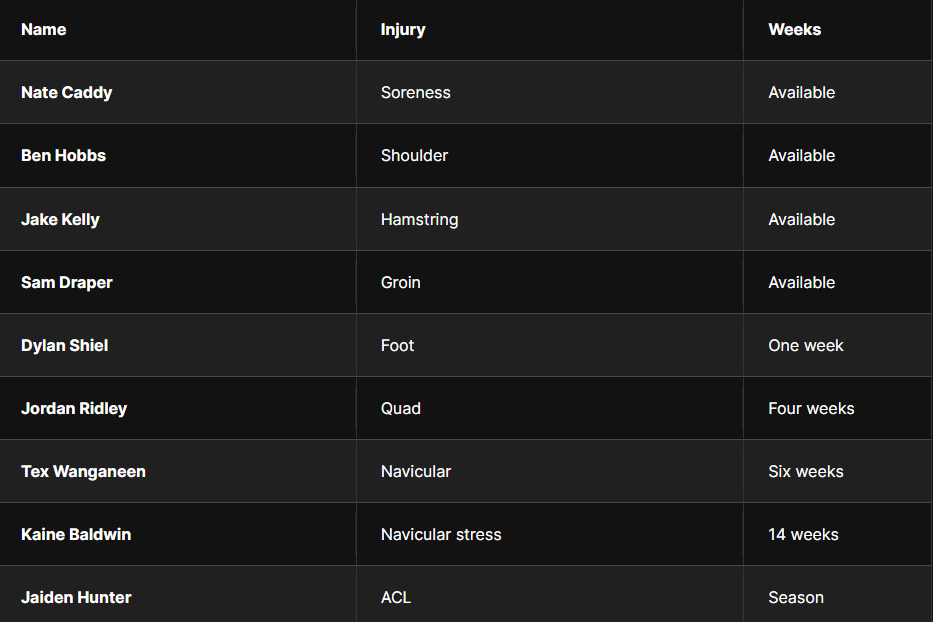Select the Nate Caddy name cell
Image resolution: width=933 pixels, height=622 pixels.
pos(67,92)
